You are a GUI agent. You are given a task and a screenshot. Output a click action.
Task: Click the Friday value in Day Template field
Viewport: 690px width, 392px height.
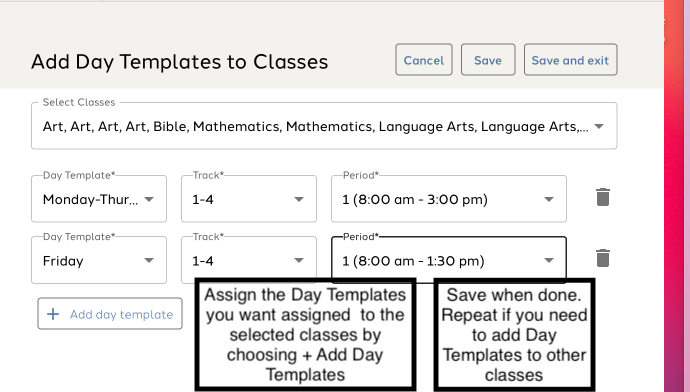tap(63, 261)
